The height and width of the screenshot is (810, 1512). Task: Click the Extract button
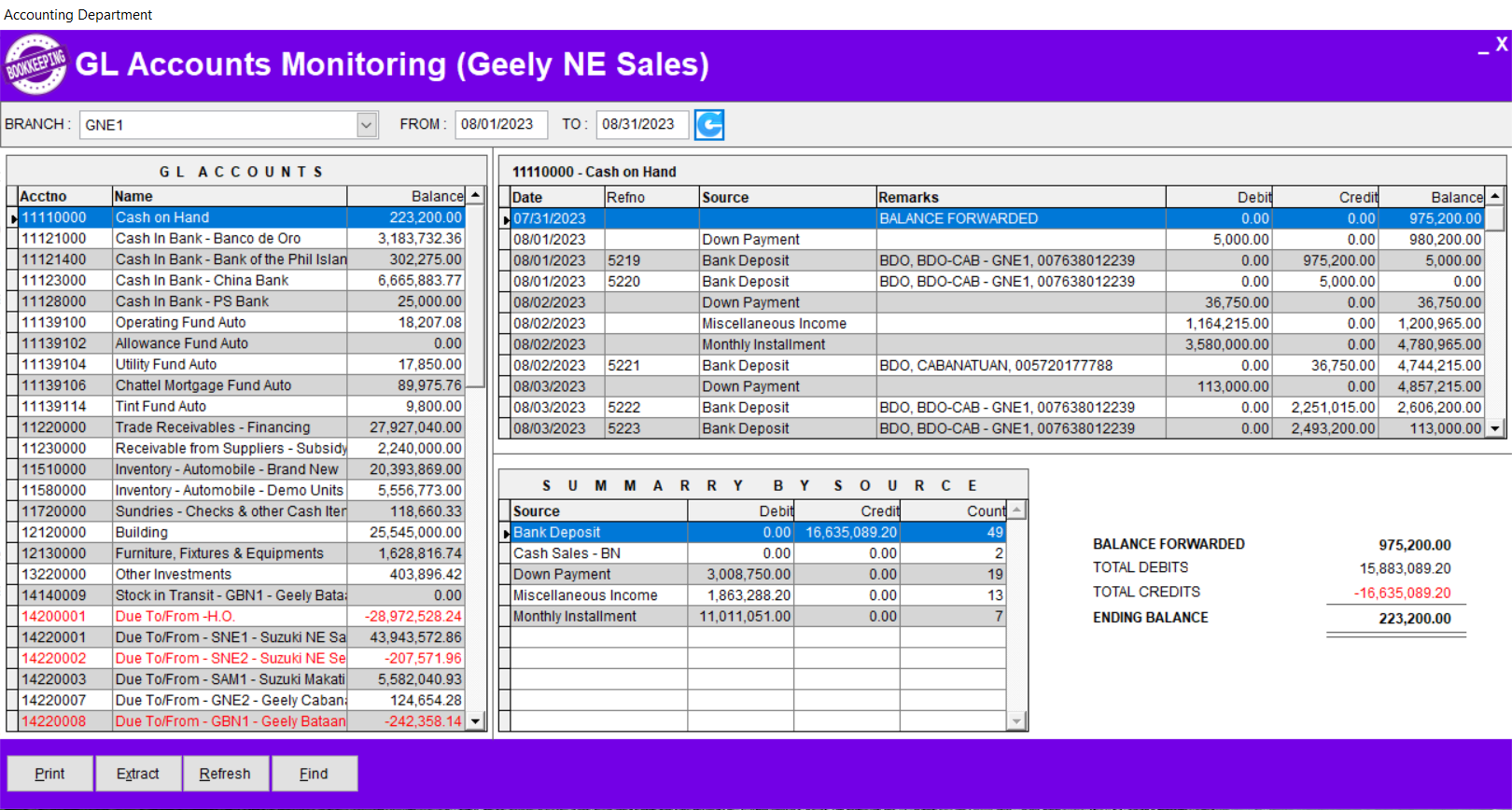pos(137,774)
